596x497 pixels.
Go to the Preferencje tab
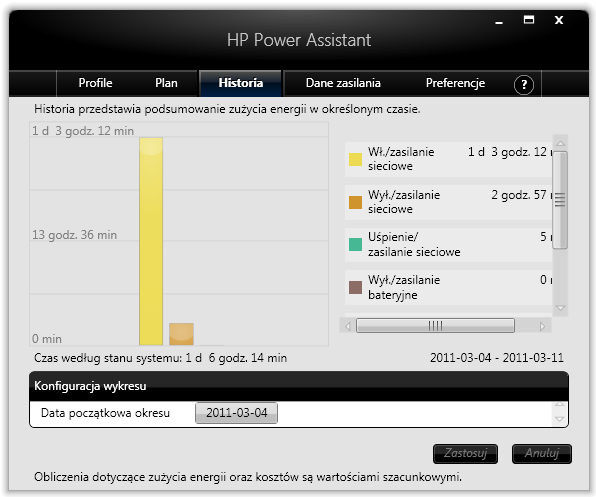tap(455, 83)
